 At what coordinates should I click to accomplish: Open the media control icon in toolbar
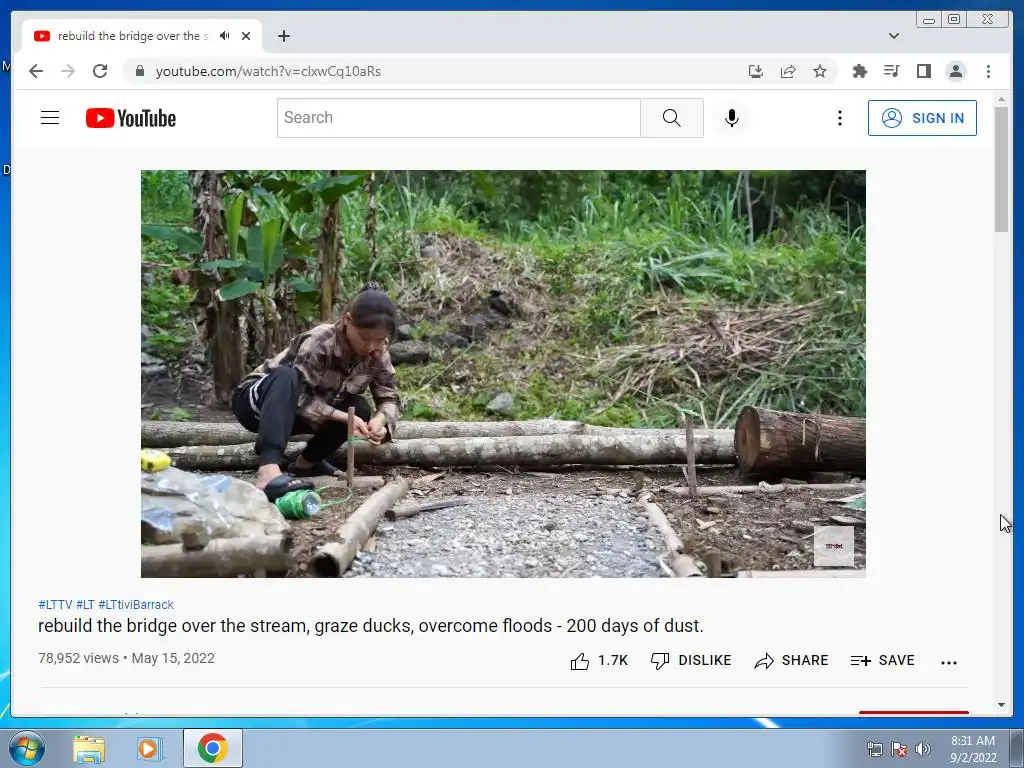(891, 71)
